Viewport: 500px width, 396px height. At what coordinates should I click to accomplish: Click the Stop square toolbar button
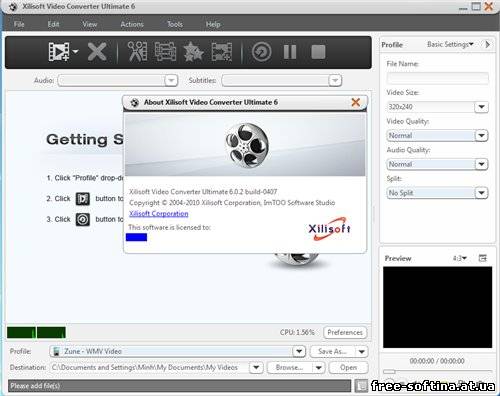pyautogui.click(x=318, y=52)
